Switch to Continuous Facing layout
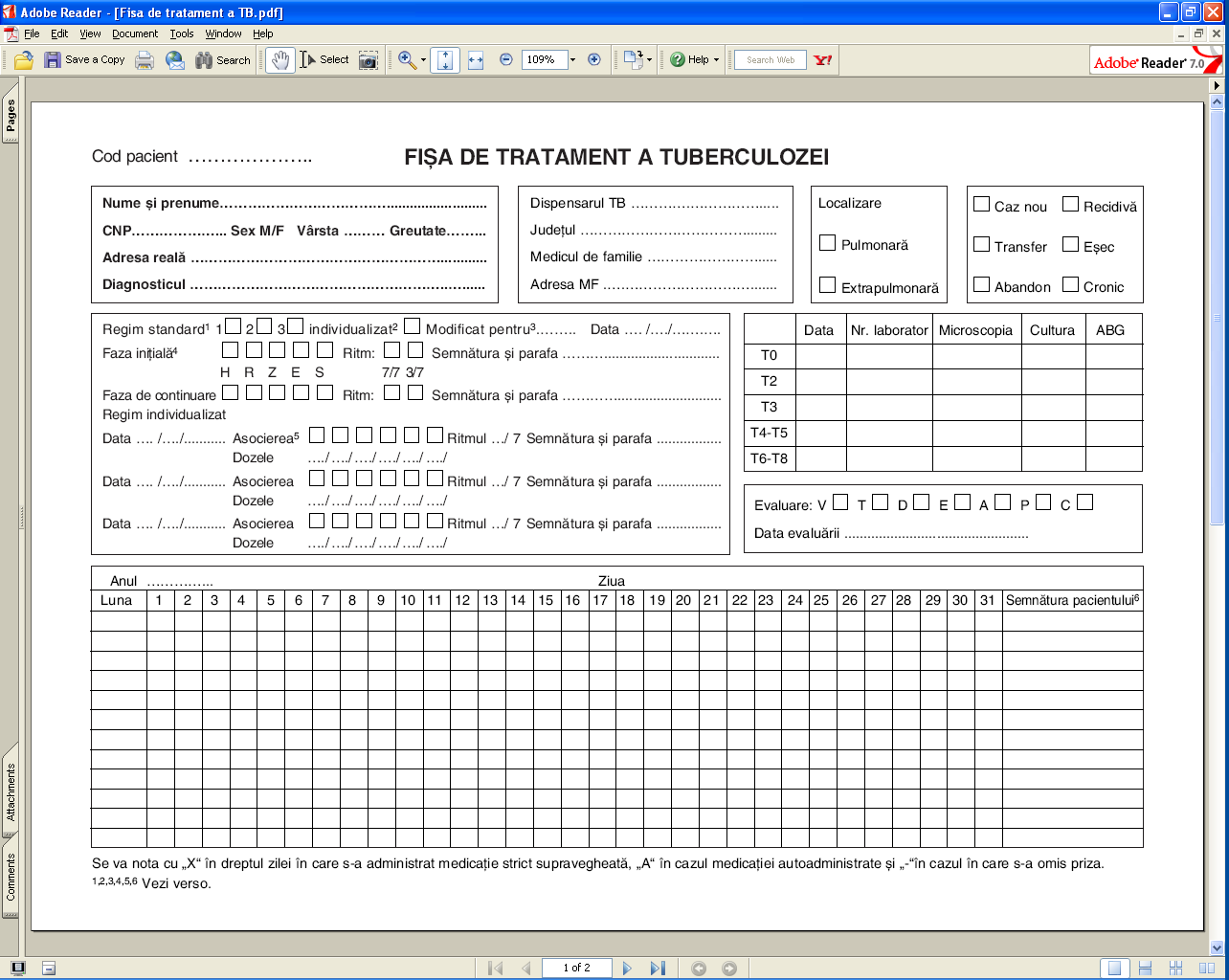Viewport: 1229px width, 980px height. (1175, 969)
